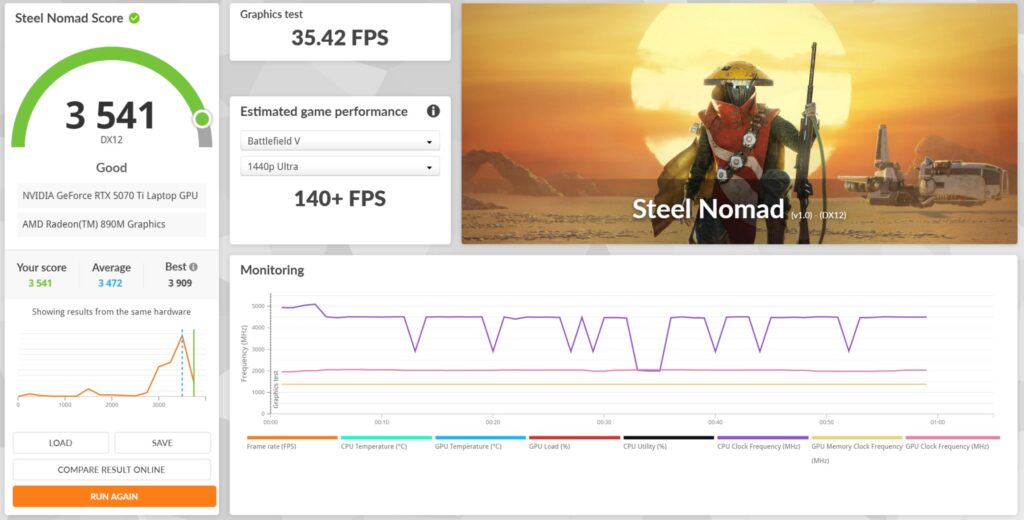Click the green verified checkmark beside Steel Nomad Score
Image resolution: width=1024 pixels, height=520 pixels.
pyautogui.click(x=134, y=18)
